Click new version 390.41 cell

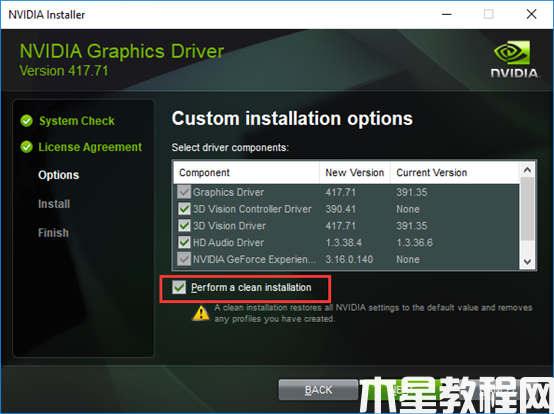click(340, 209)
